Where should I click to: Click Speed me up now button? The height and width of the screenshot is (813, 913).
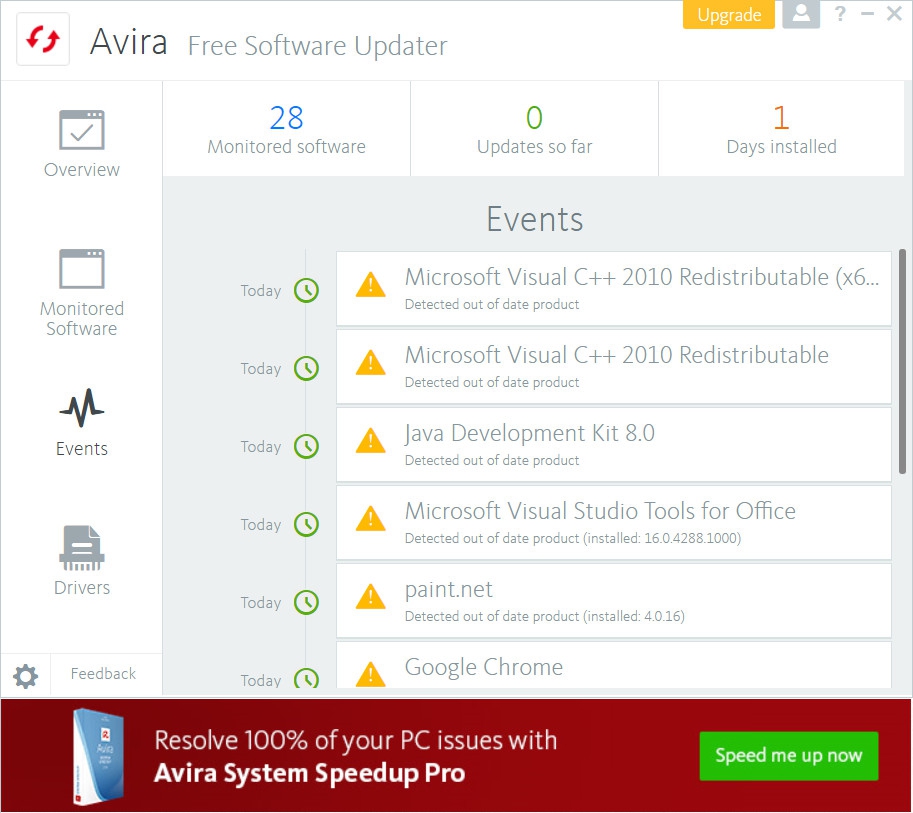(788, 755)
